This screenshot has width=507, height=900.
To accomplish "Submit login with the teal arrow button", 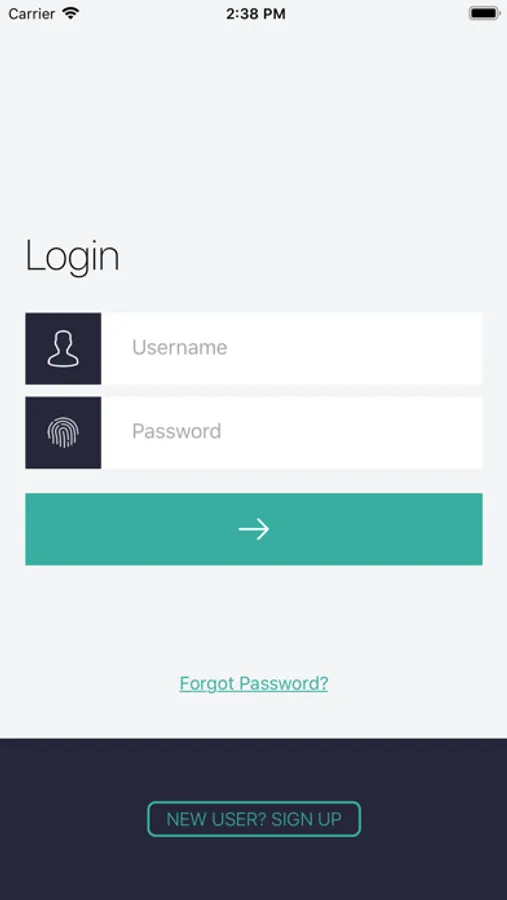I will click(254, 529).
